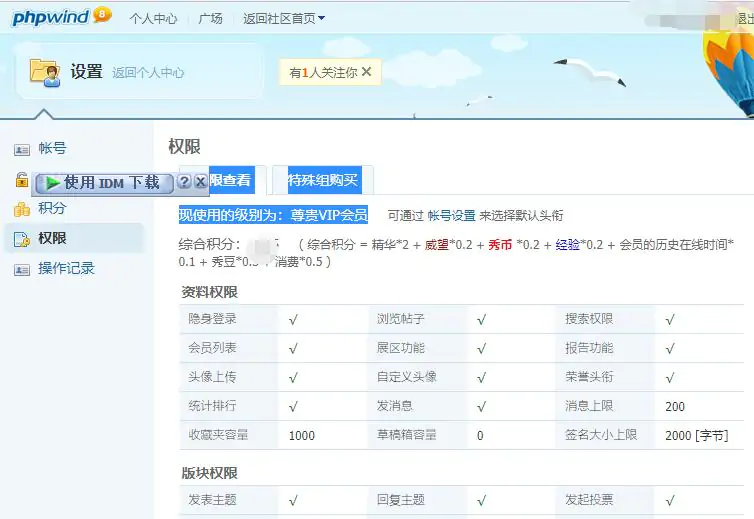Click 返回个人中心 link
Viewport: 754px width, 519px height.
coord(148,73)
